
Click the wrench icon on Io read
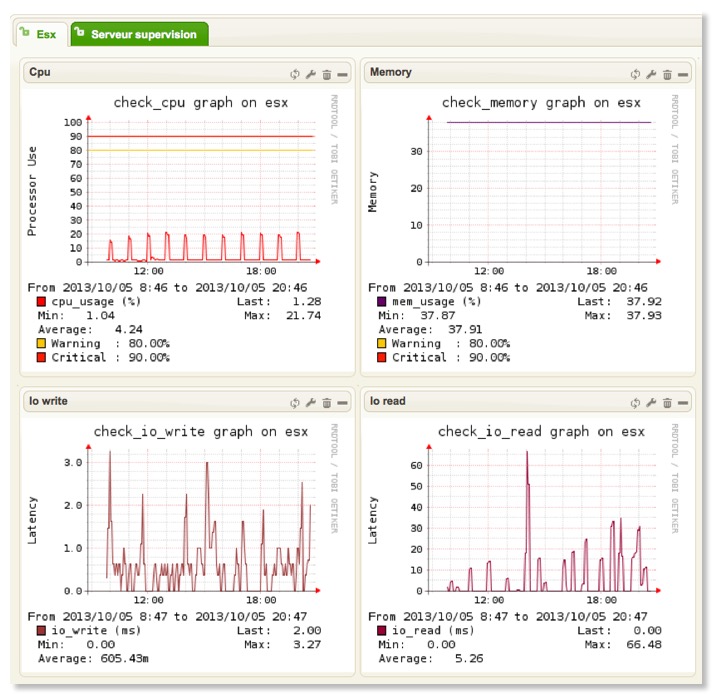(x=651, y=403)
